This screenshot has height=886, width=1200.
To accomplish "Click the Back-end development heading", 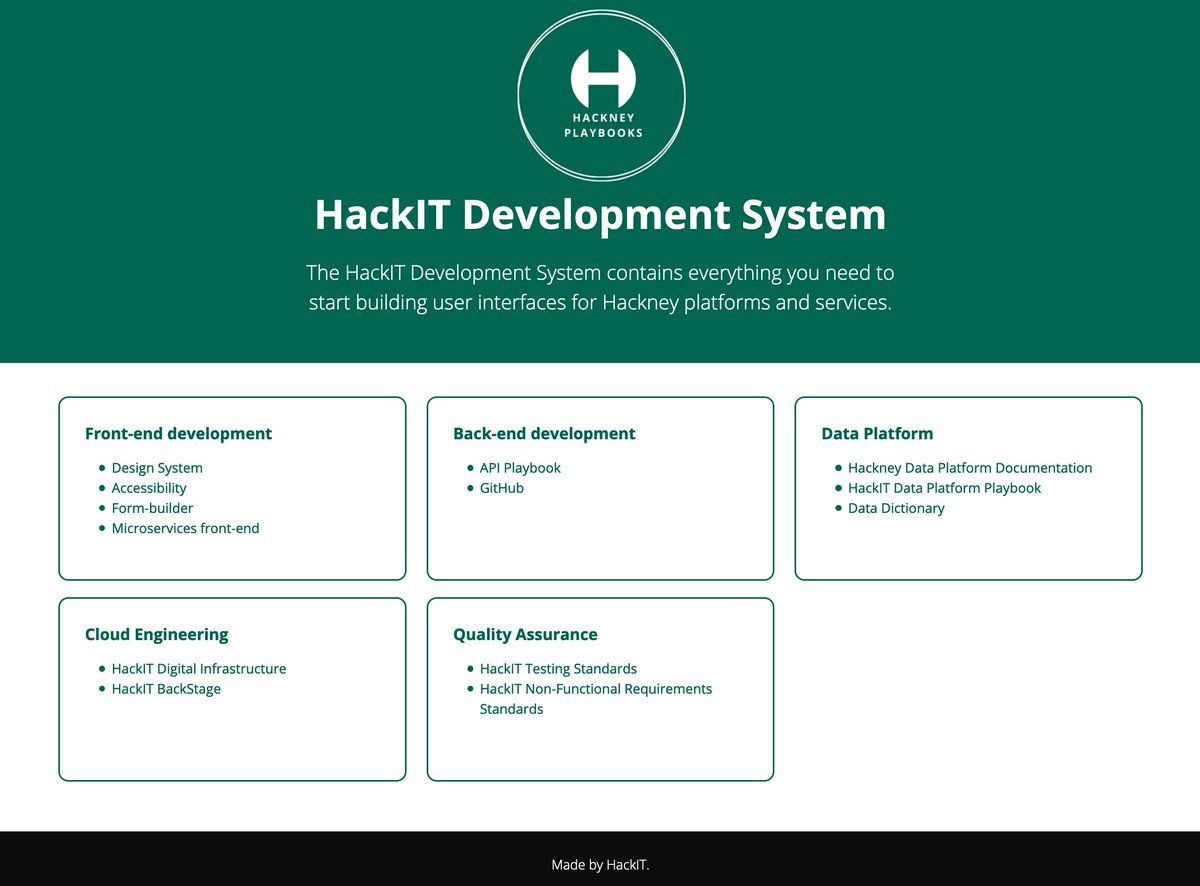I will click(544, 434).
